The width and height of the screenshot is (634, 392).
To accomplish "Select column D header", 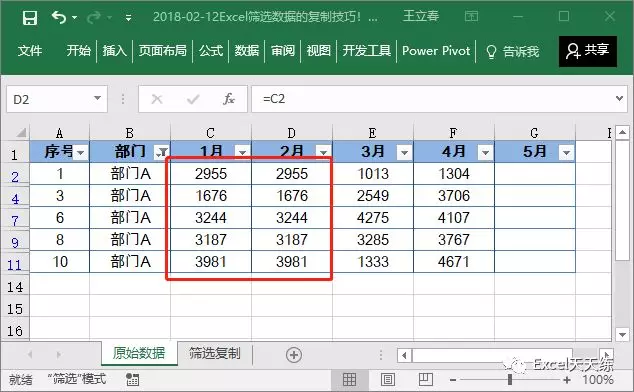I will point(292,133).
